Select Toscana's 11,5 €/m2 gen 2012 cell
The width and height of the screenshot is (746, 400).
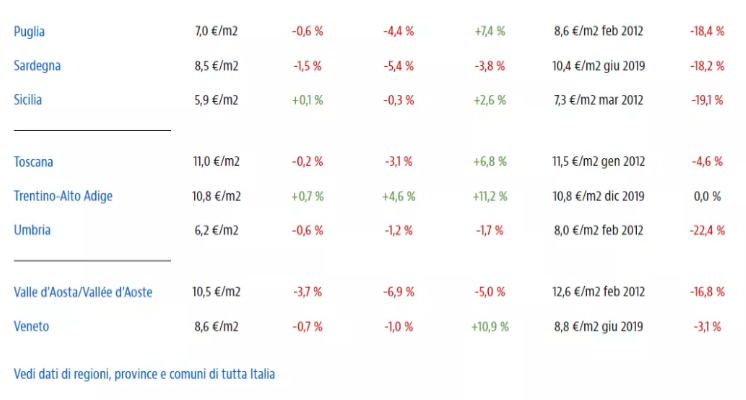click(598, 161)
